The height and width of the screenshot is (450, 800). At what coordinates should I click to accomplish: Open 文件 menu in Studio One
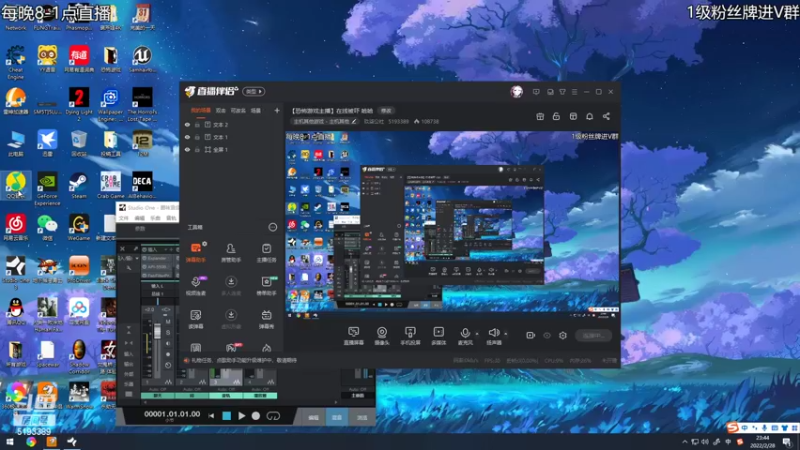coord(123,218)
